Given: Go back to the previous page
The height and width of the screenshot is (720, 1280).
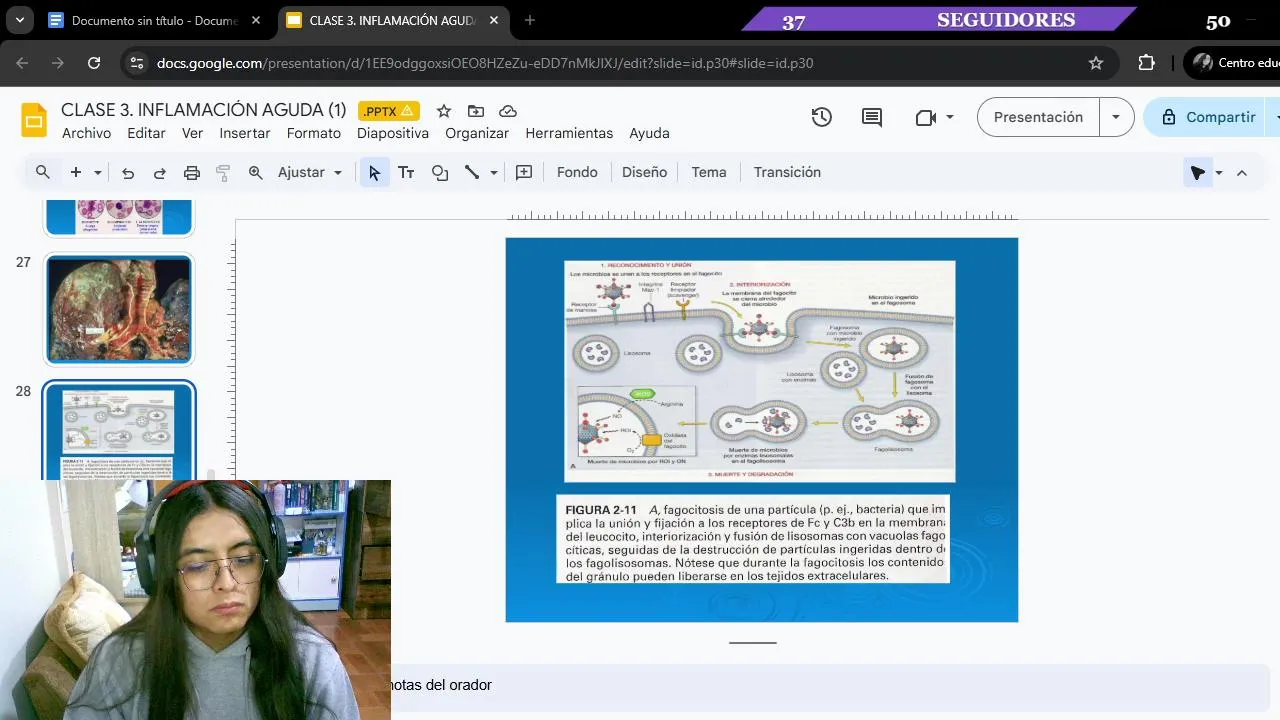Looking at the screenshot, I should click(x=23, y=63).
